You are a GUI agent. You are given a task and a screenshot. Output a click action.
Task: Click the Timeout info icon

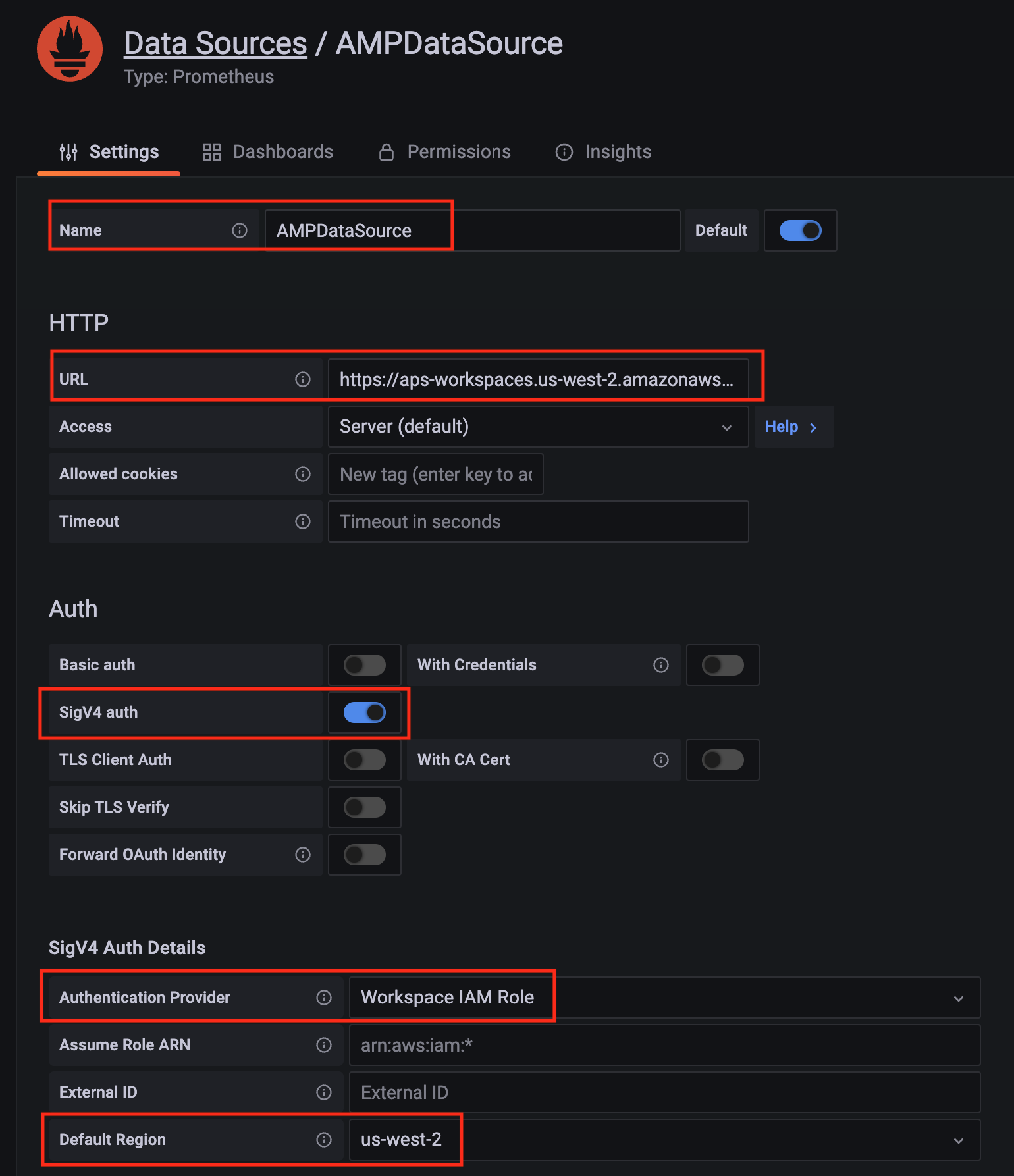(303, 521)
